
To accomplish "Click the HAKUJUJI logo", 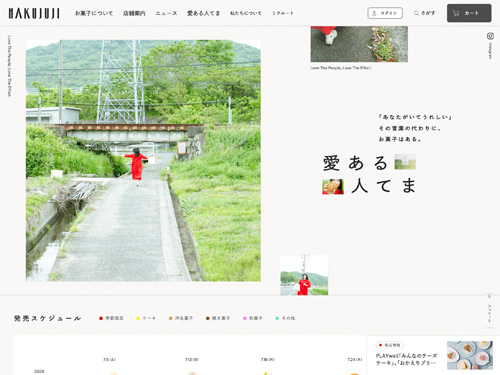I will click(34, 13).
